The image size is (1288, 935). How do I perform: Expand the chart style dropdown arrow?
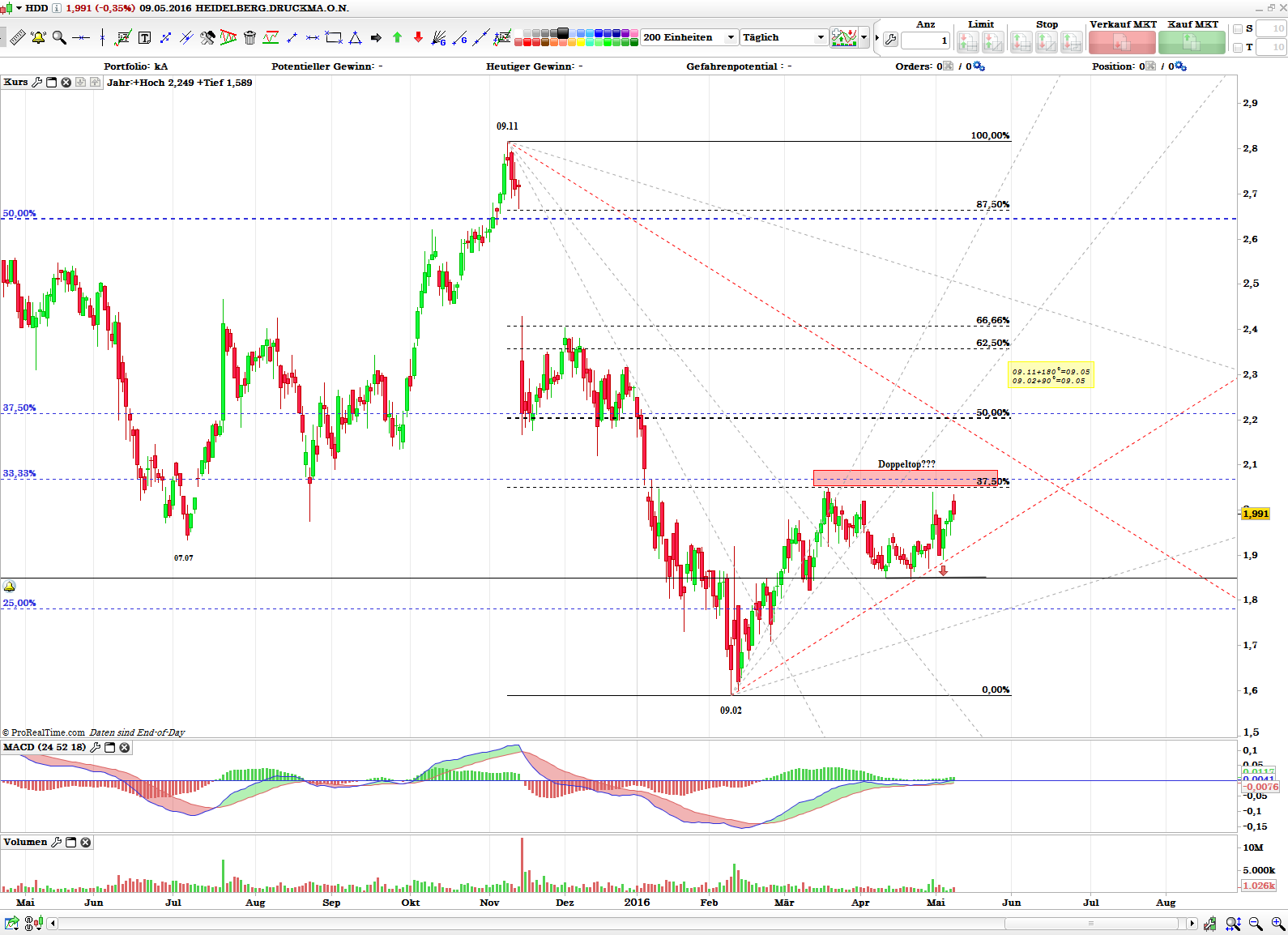point(864,37)
